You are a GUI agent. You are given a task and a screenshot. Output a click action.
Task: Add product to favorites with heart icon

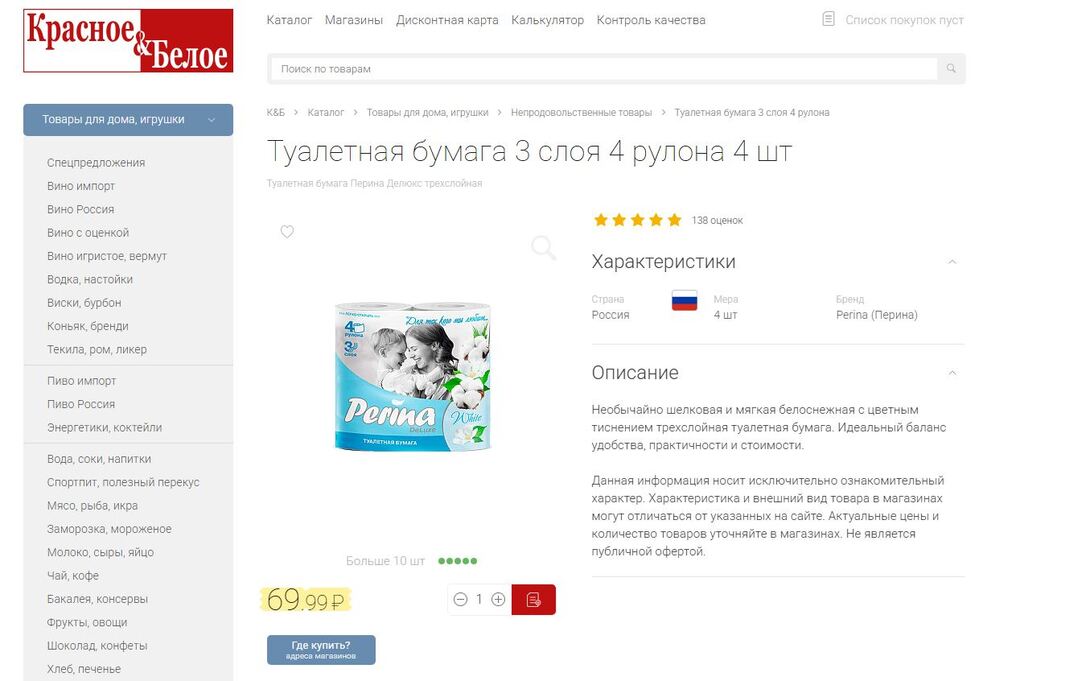click(287, 231)
